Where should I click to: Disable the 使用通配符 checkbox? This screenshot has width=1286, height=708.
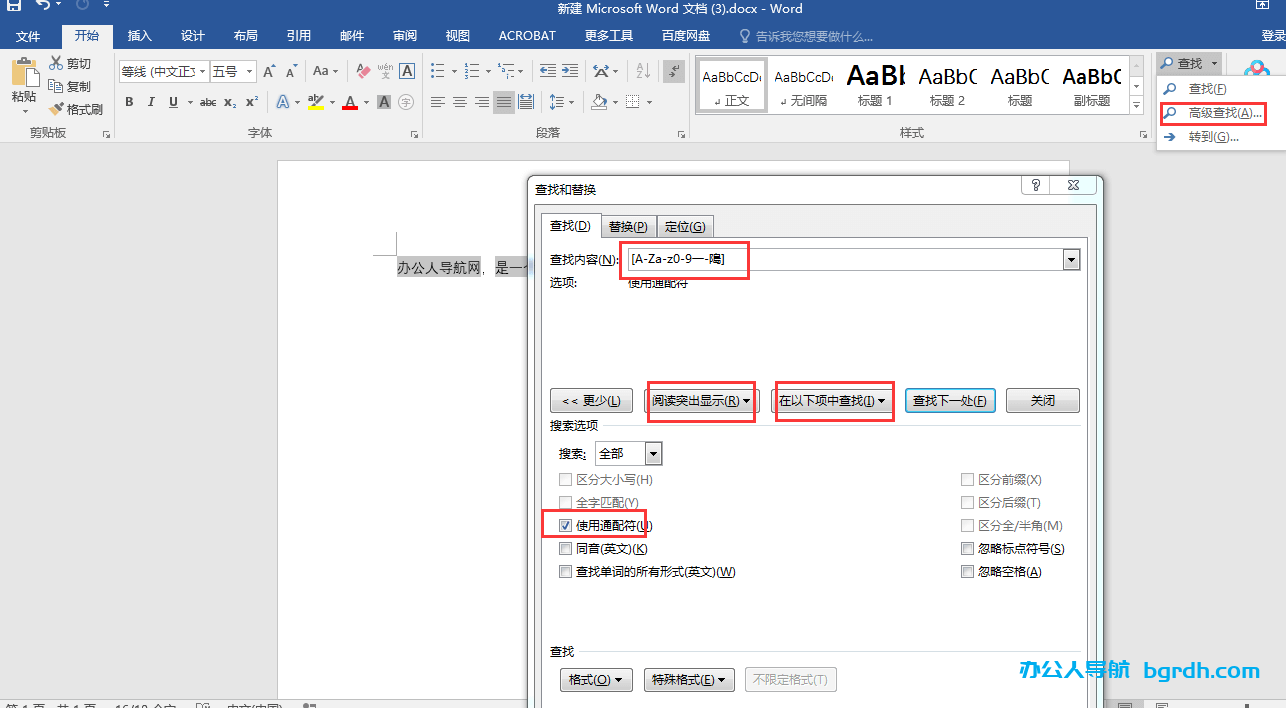pyautogui.click(x=566, y=524)
